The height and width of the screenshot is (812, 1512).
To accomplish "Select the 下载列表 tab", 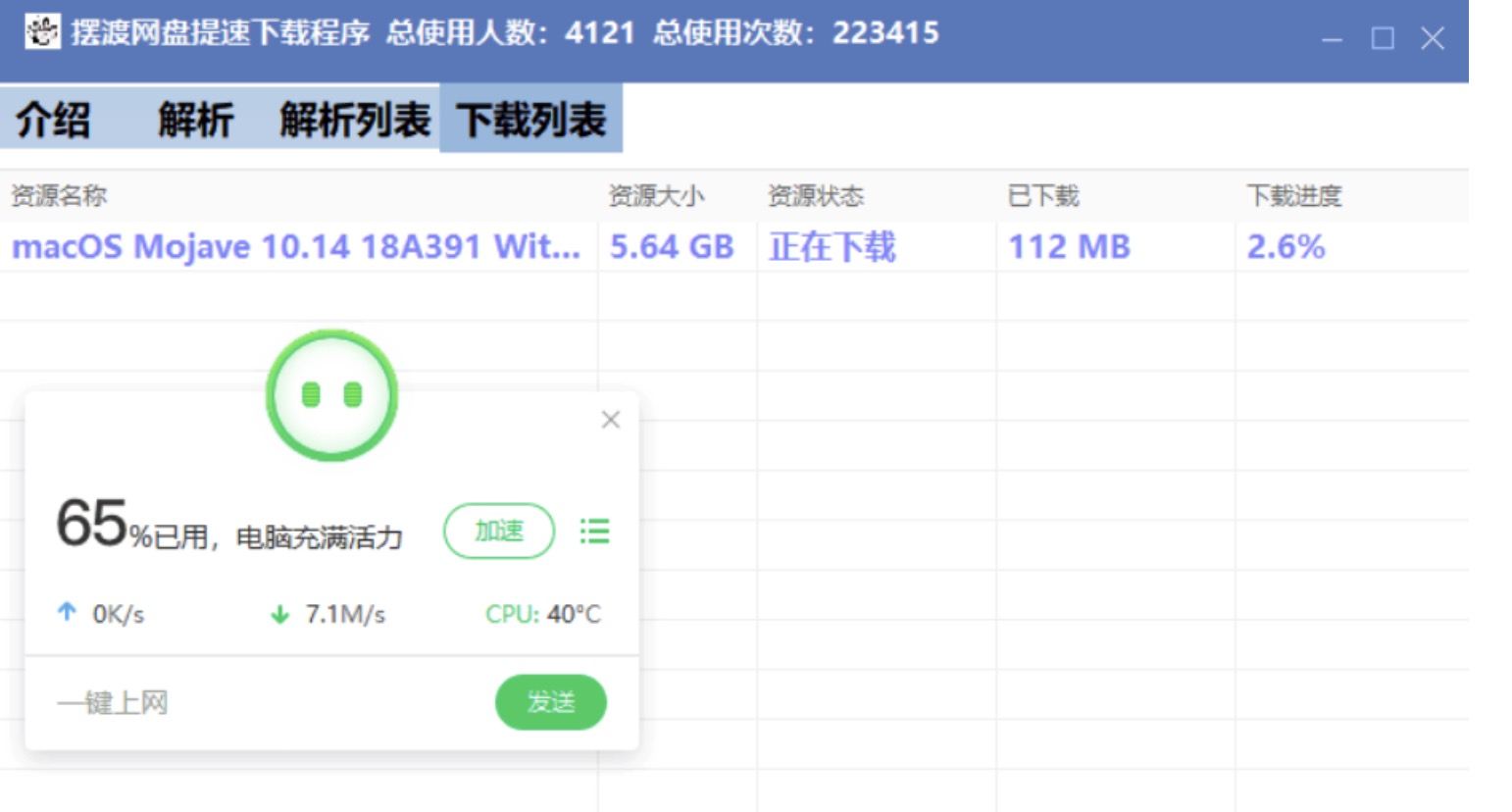I will click(530, 120).
